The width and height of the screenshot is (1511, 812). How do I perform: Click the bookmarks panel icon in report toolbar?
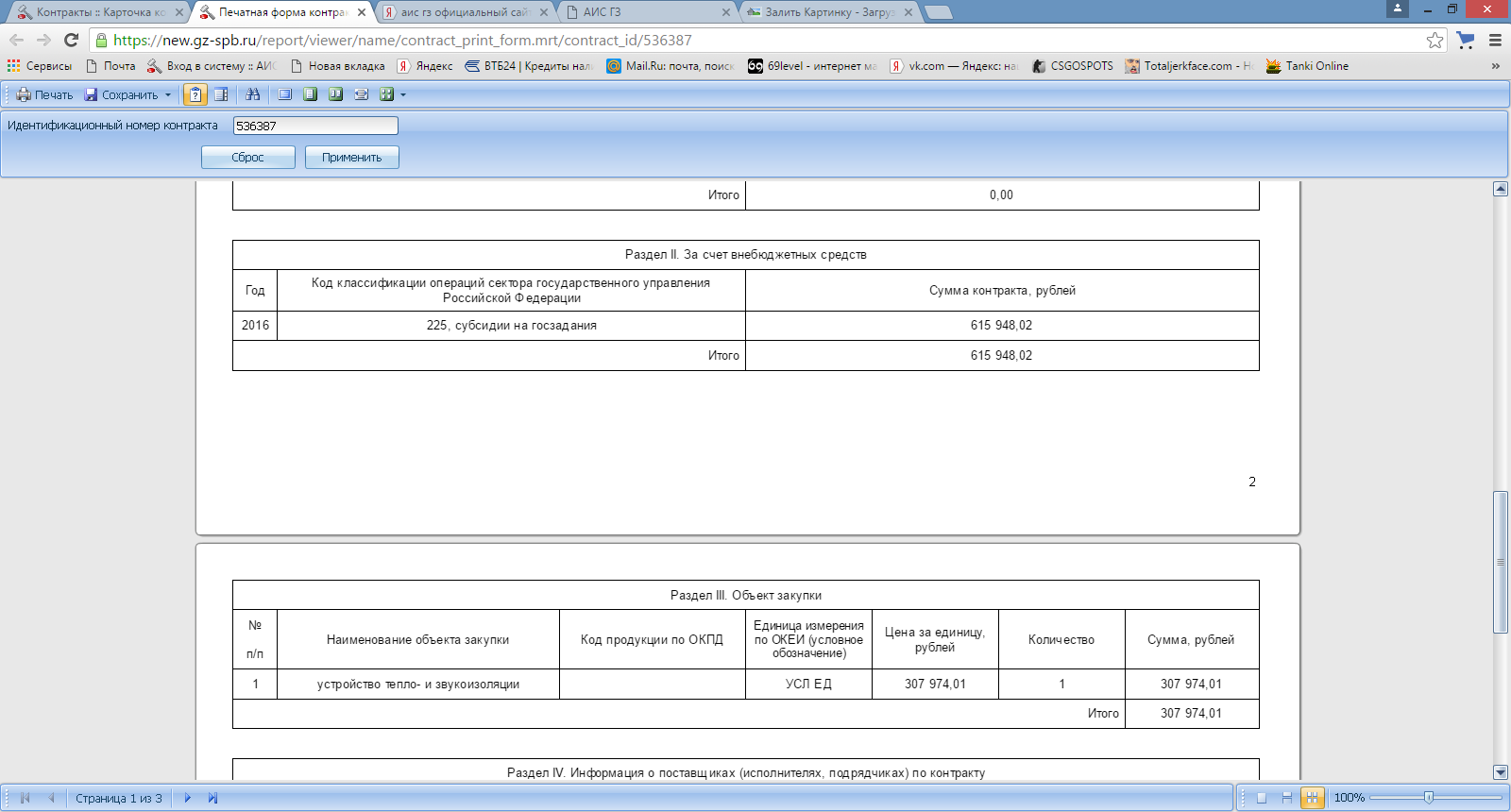pos(221,94)
